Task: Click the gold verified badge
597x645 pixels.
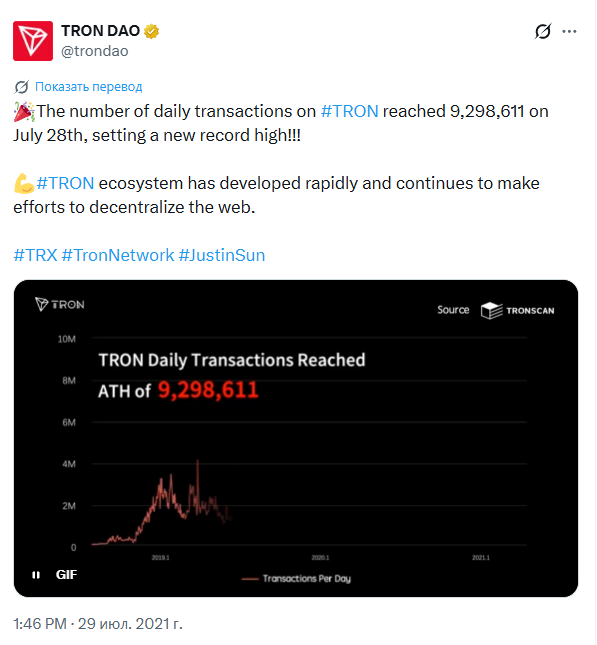Action: pyautogui.click(x=152, y=31)
